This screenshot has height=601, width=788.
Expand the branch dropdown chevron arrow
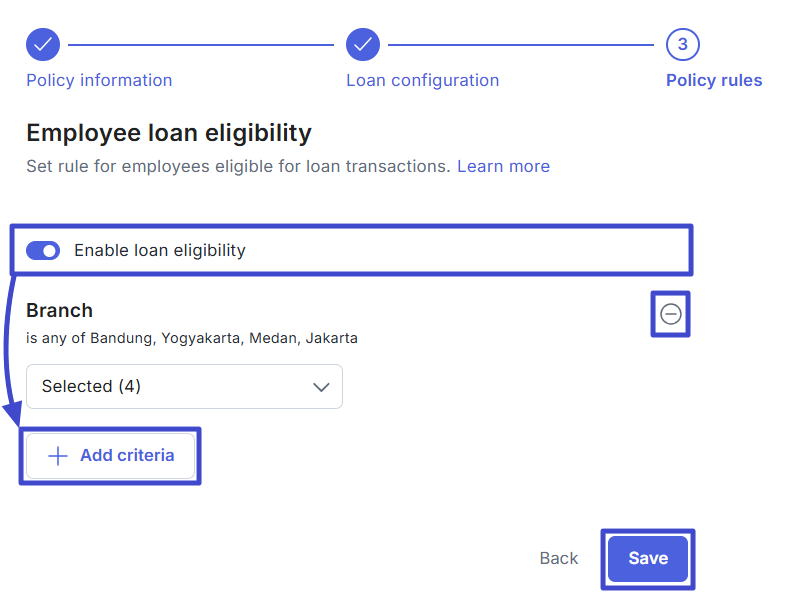tap(321, 386)
